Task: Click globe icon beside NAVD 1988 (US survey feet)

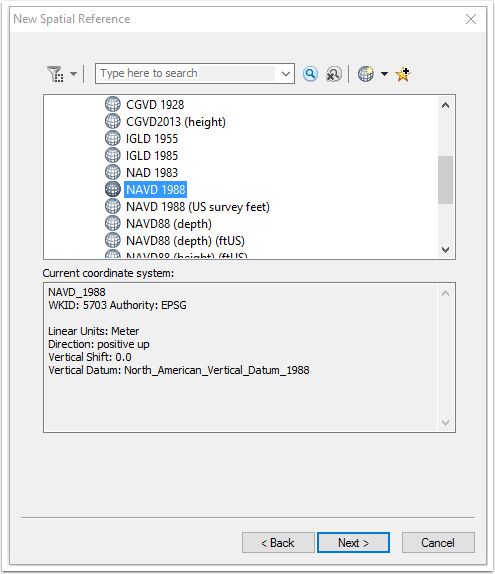Action: coord(113,206)
